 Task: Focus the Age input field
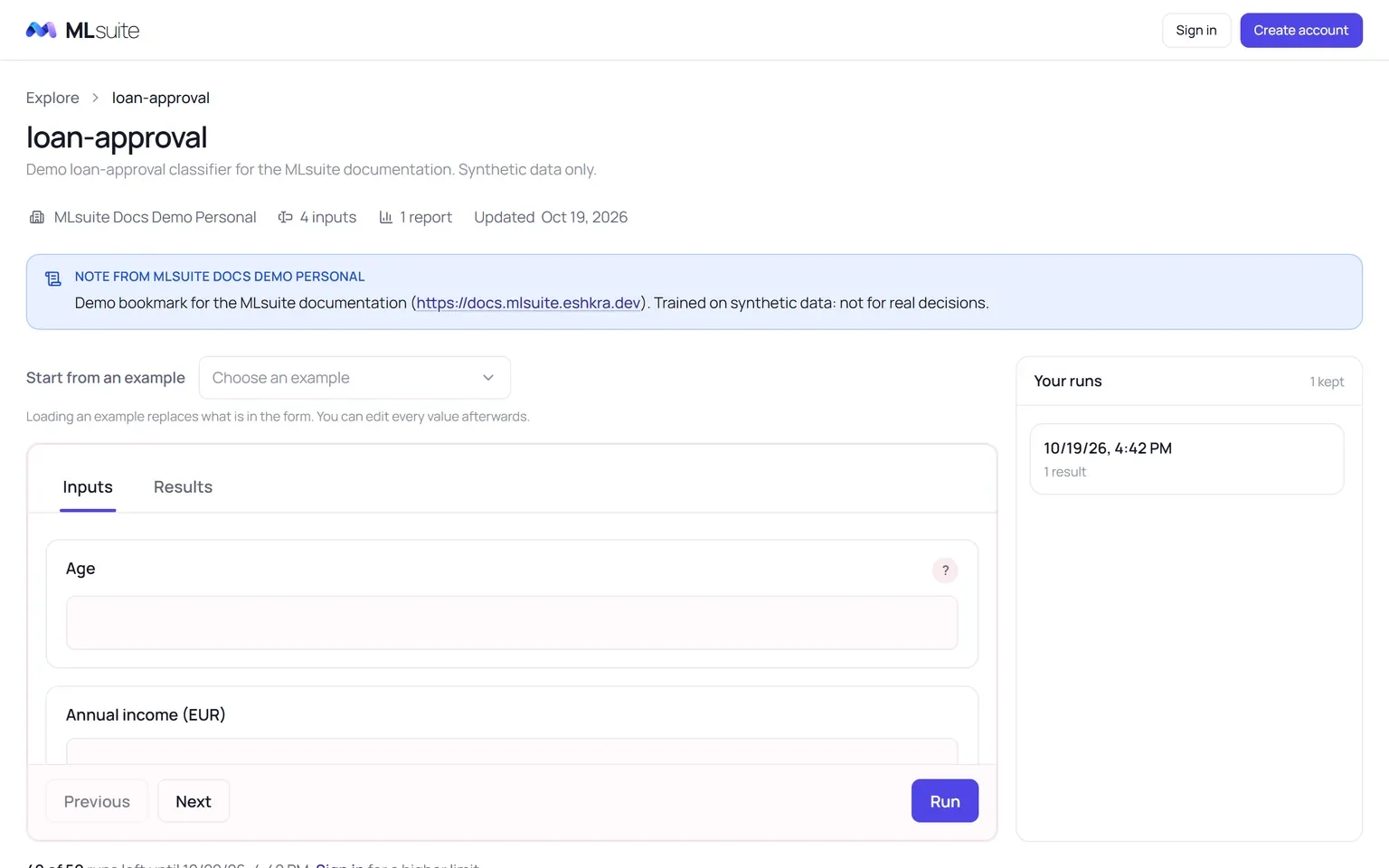tap(512, 623)
